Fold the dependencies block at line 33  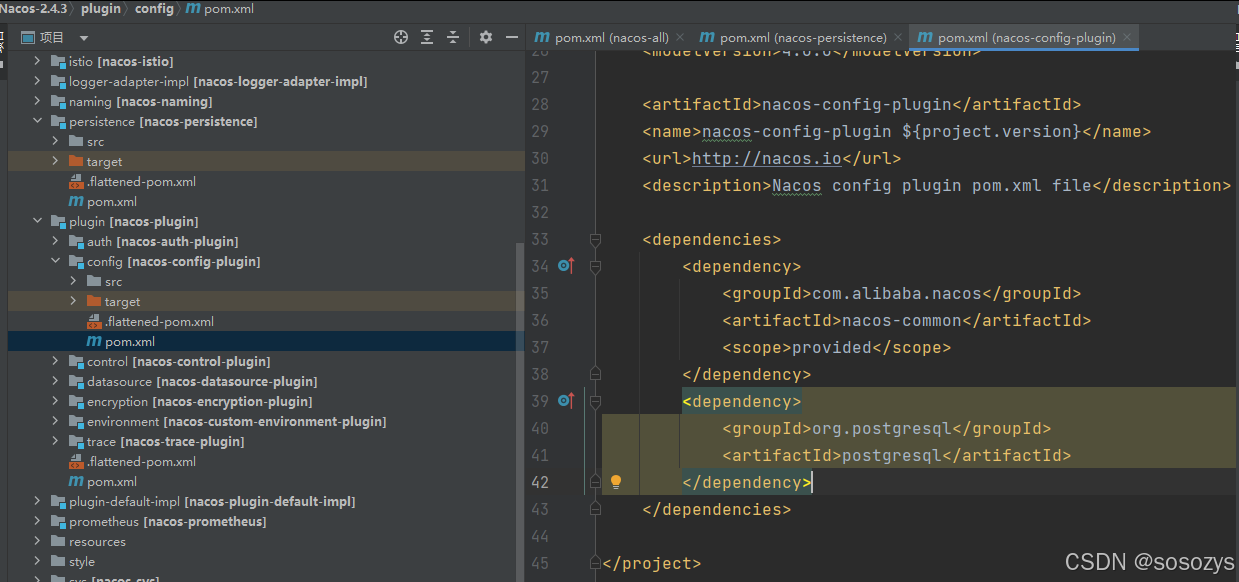coord(596,239)
